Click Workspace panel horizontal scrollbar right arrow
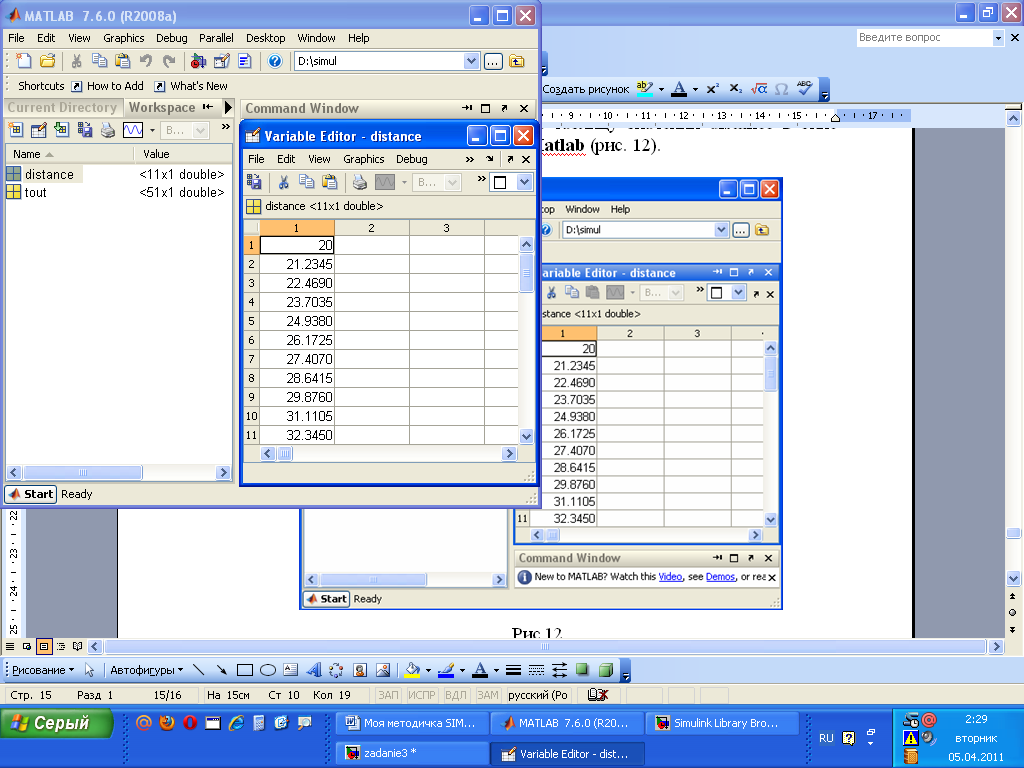 223,472
